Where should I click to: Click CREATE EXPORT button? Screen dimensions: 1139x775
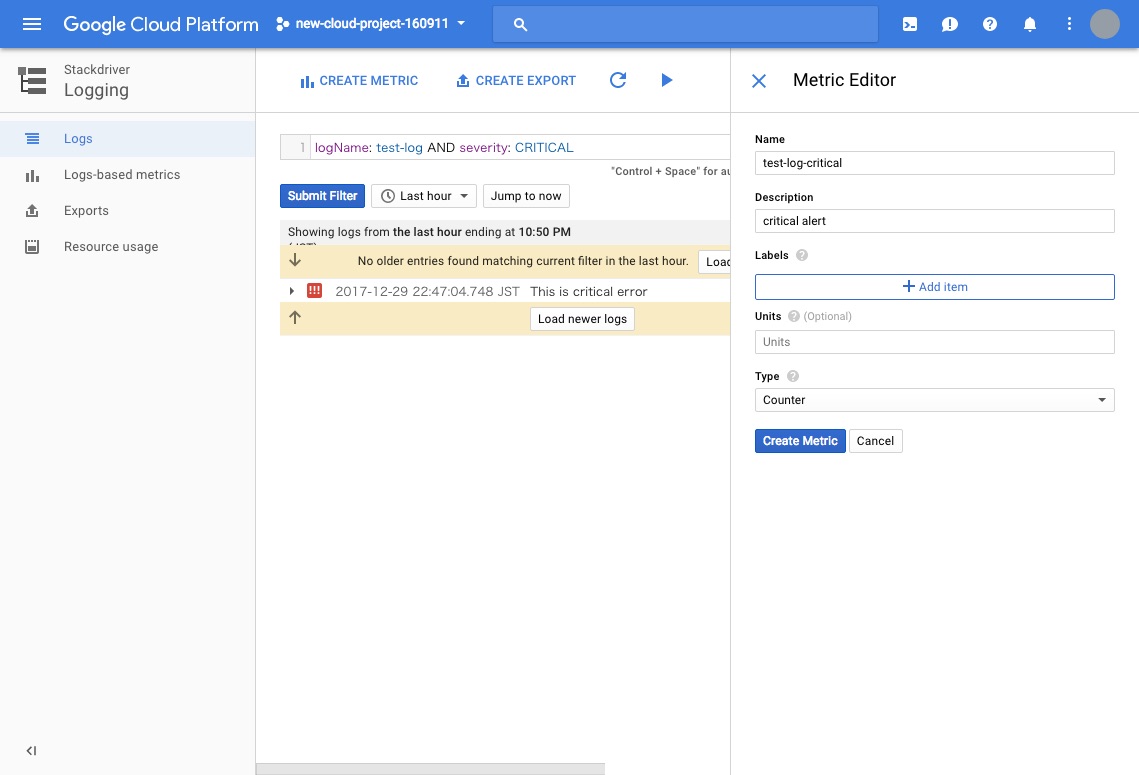[x=516, y=81]
